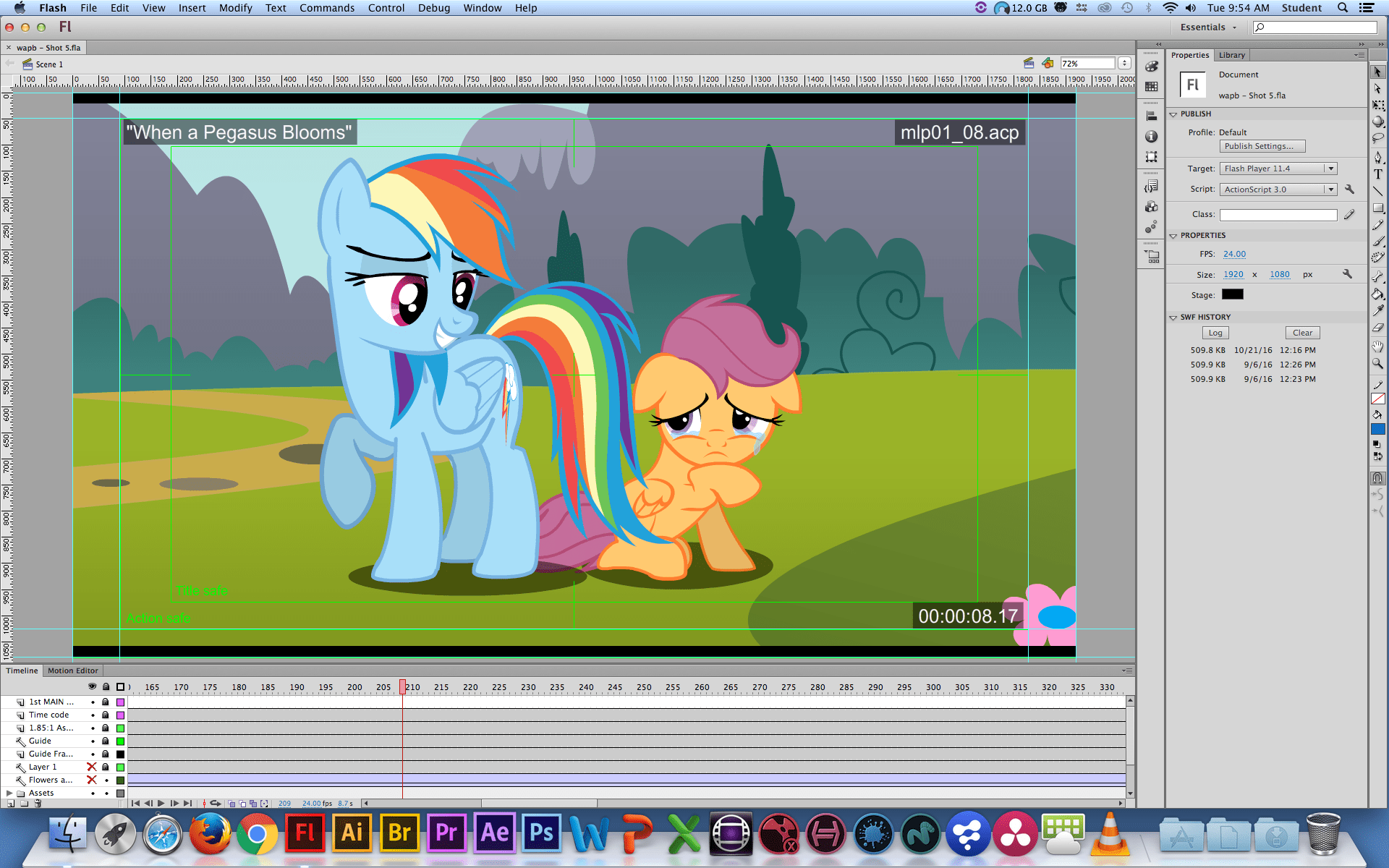Viewport: 1389px width, 868px height.
Task: Open the Swatches panel icon
Action: point(1152,87)
